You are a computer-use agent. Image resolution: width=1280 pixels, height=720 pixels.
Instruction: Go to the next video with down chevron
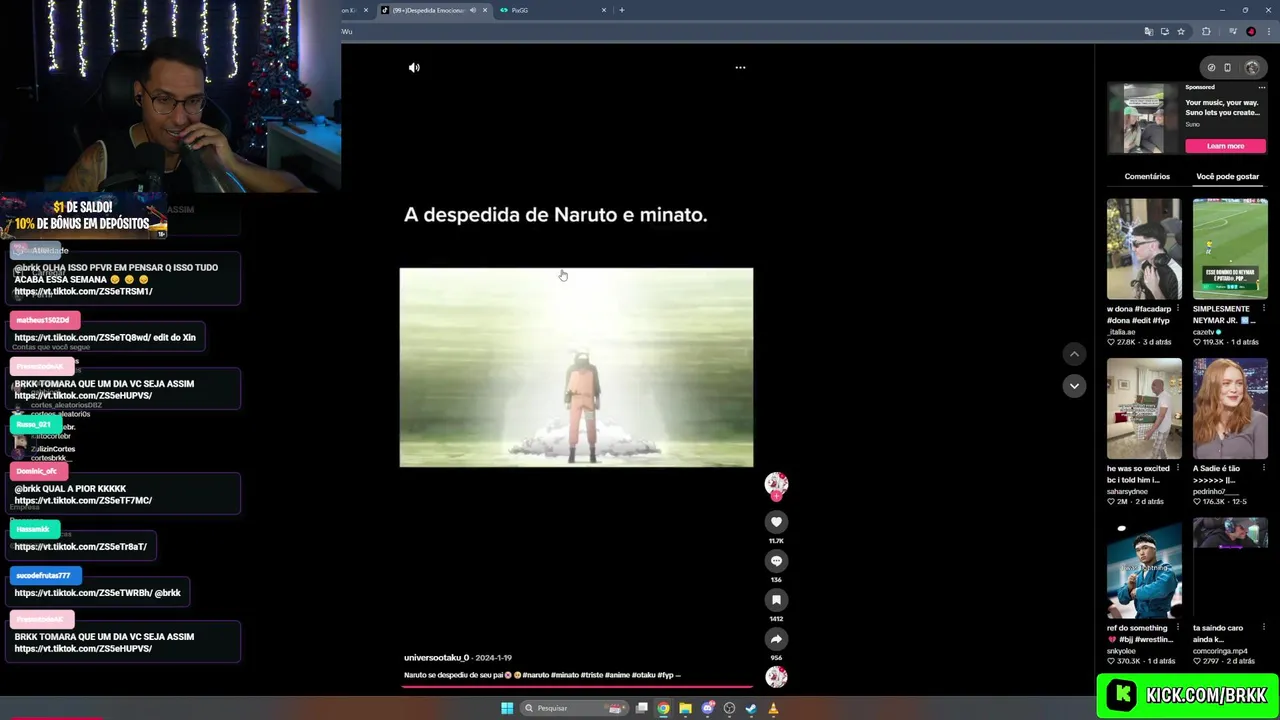click(1074, 386)
